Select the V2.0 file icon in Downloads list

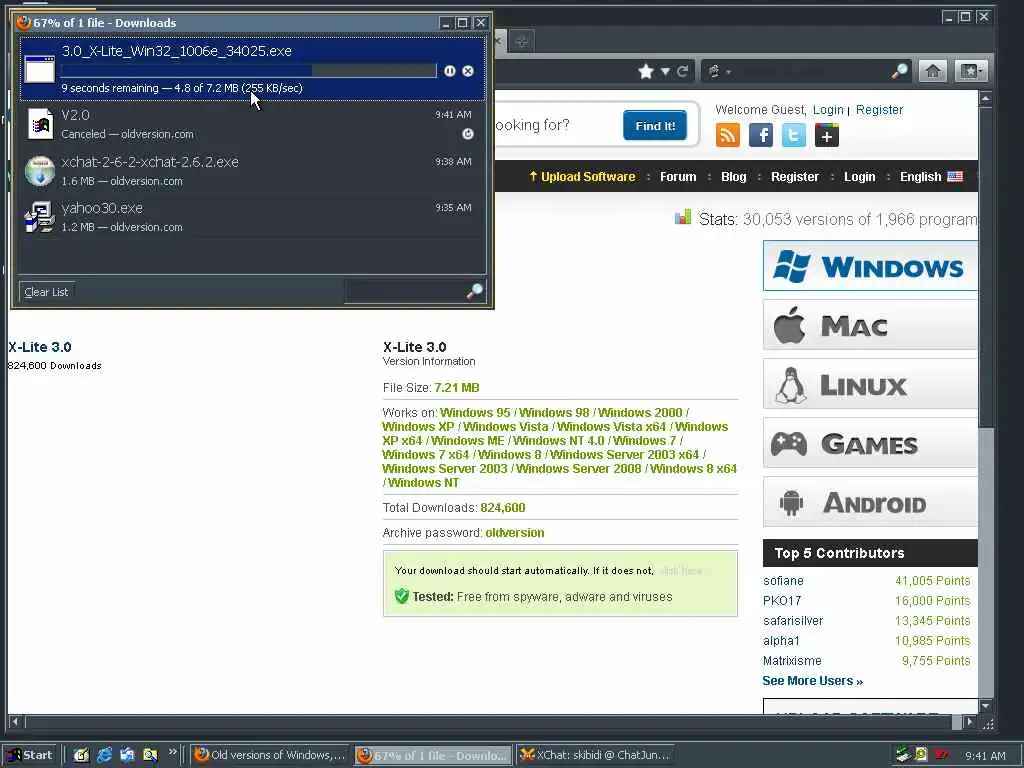(40, 123)
